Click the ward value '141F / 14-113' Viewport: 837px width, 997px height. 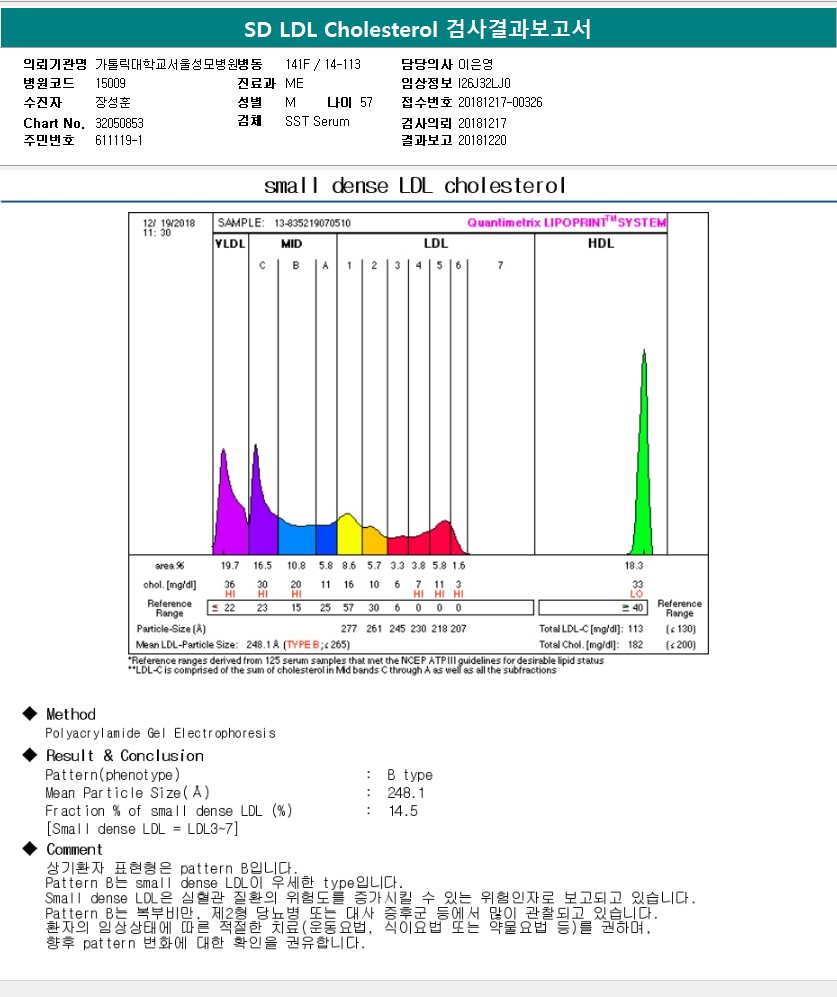pyautogui.click(x=323, y=64)
